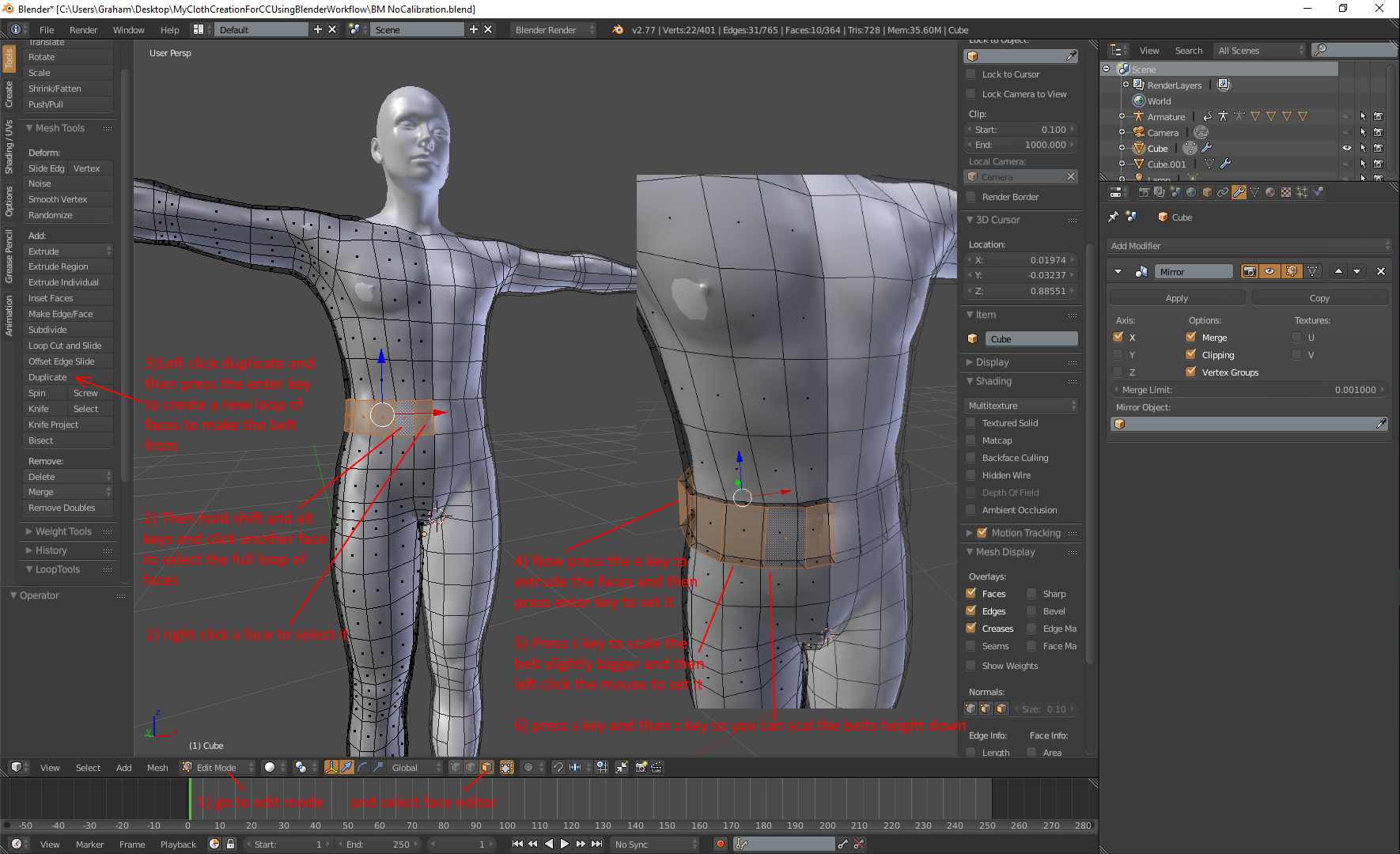This screenshot has height=854, width=1400.
Task: Open the Render Layers properties tab
Action: 1160,192
